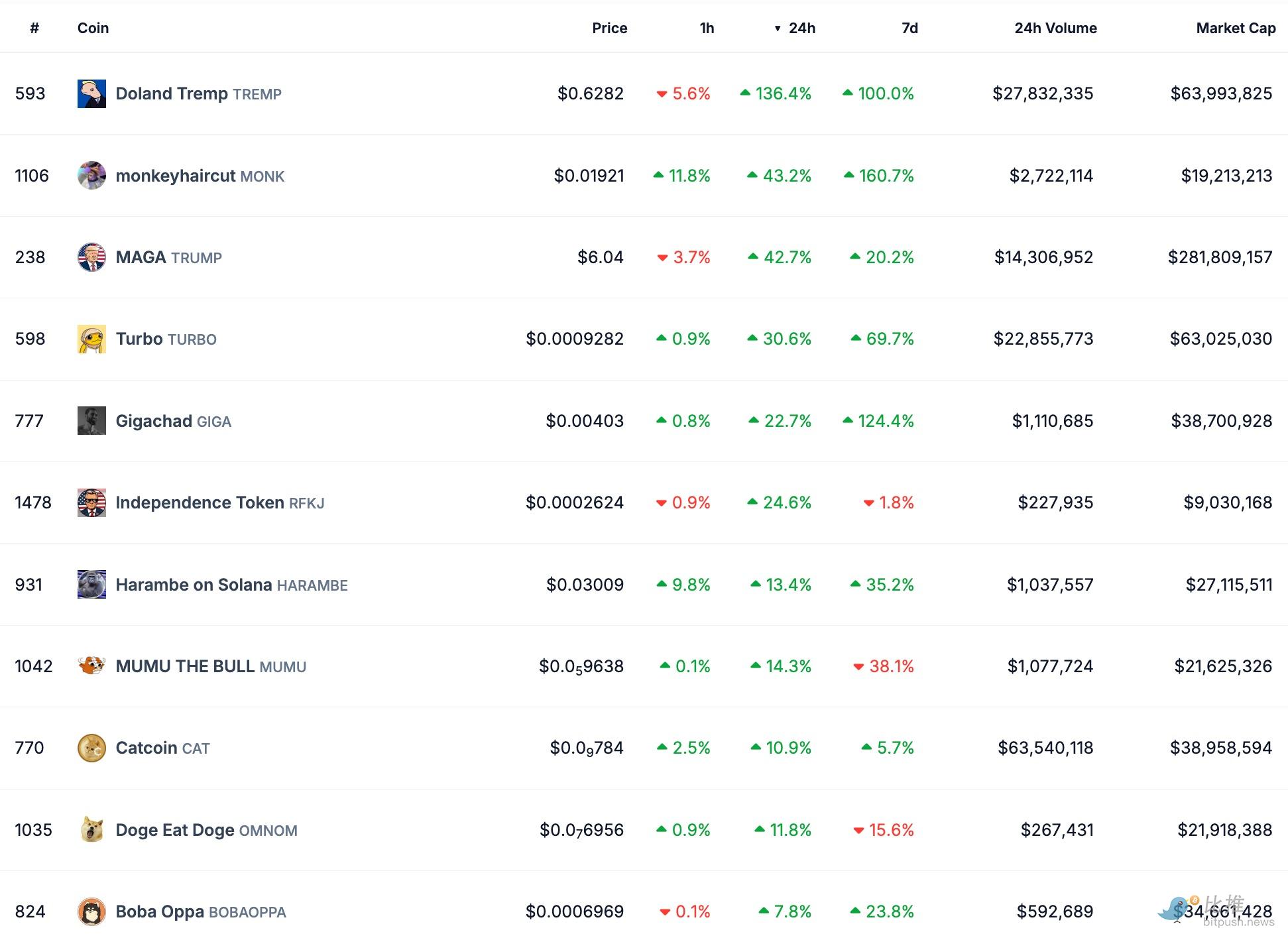
Task: Click the Independence Token logo
Action: pyautogui.click(x=91, y=502)
